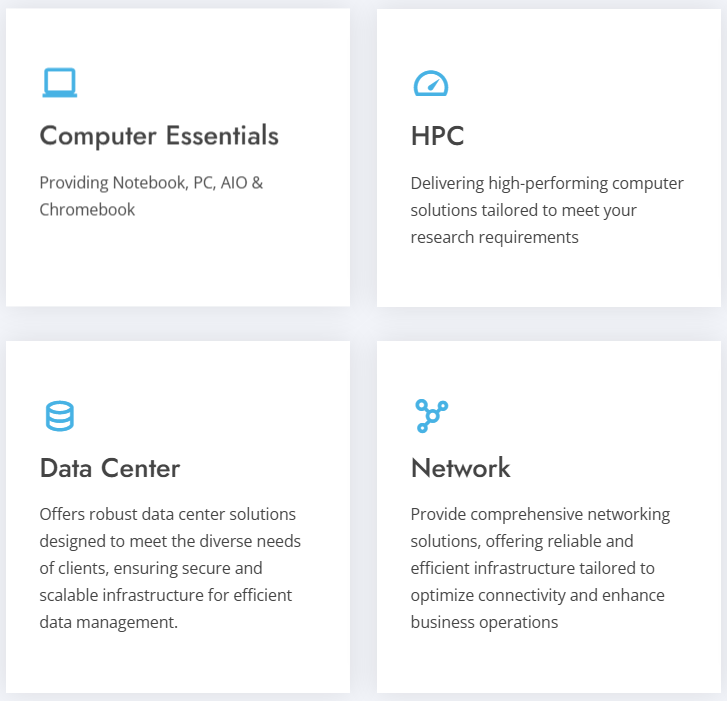Click the speedometer gauge icon above HPC
727x701 pixels.
coord(430,83)
